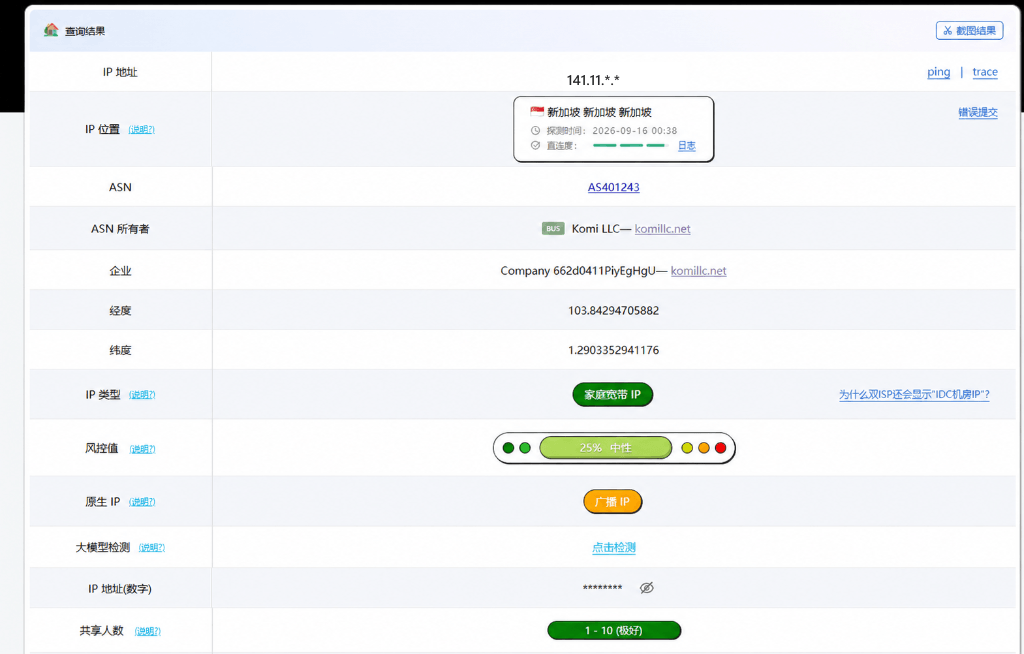1024x654 pixels.
Task: Click the red risk dot
Action: (x=720, y=448)
